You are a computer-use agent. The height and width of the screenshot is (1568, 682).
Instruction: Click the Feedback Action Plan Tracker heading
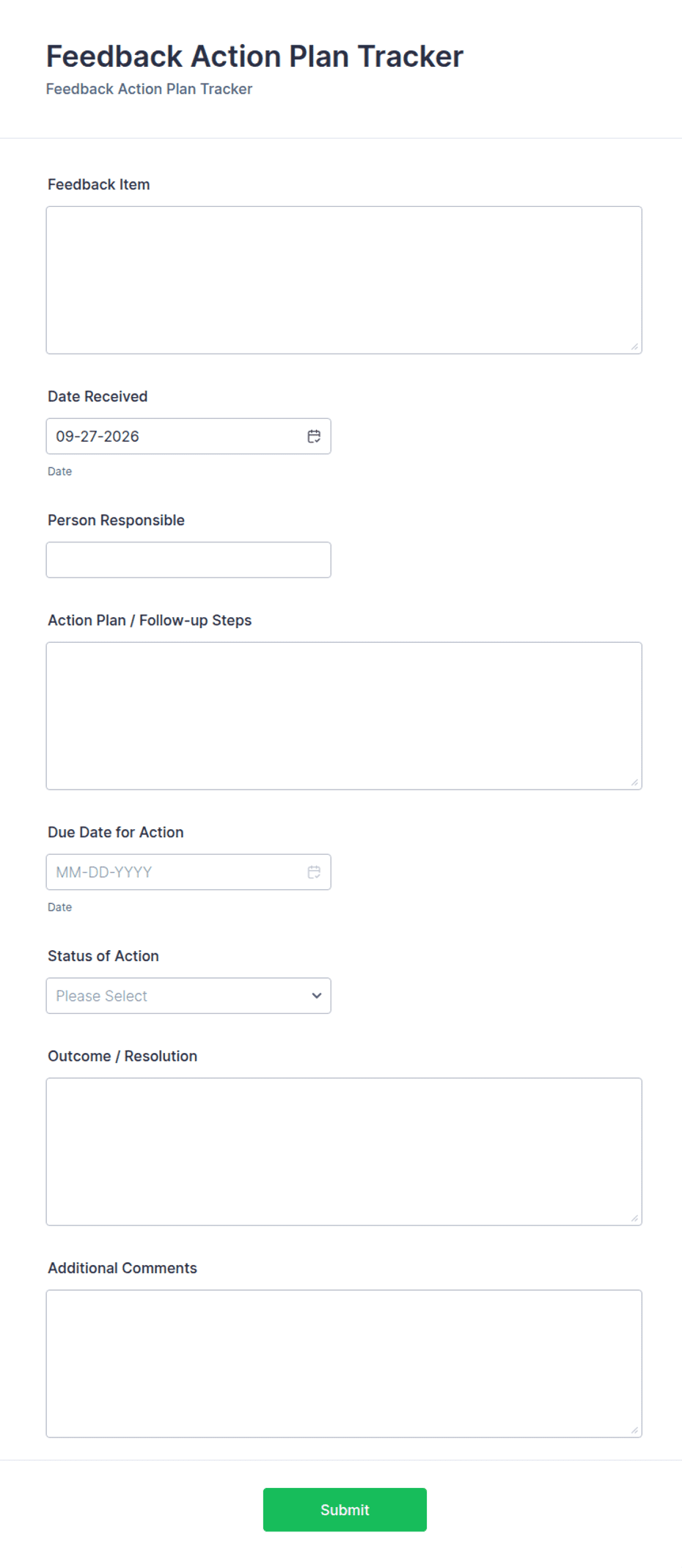click(254, 56)
